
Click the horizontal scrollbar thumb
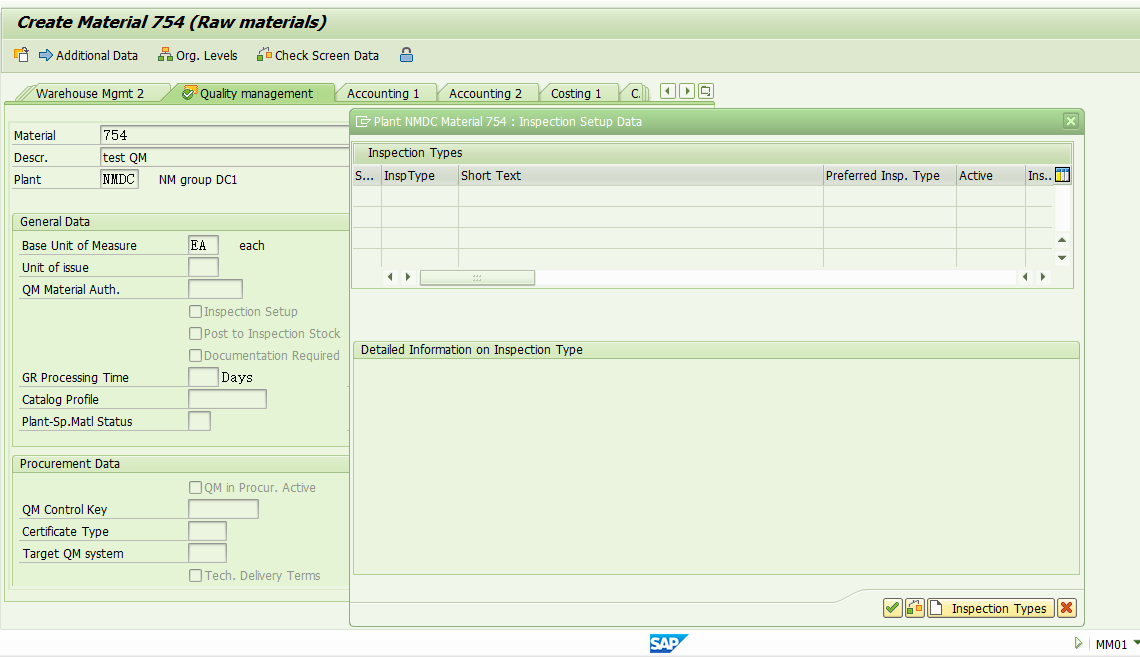(x=477, y=278)
